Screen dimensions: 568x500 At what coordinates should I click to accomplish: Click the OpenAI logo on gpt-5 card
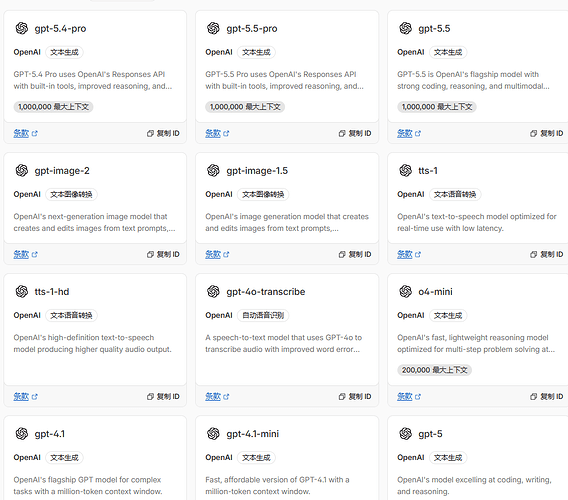pyautogui.click(x=405, y=433)
